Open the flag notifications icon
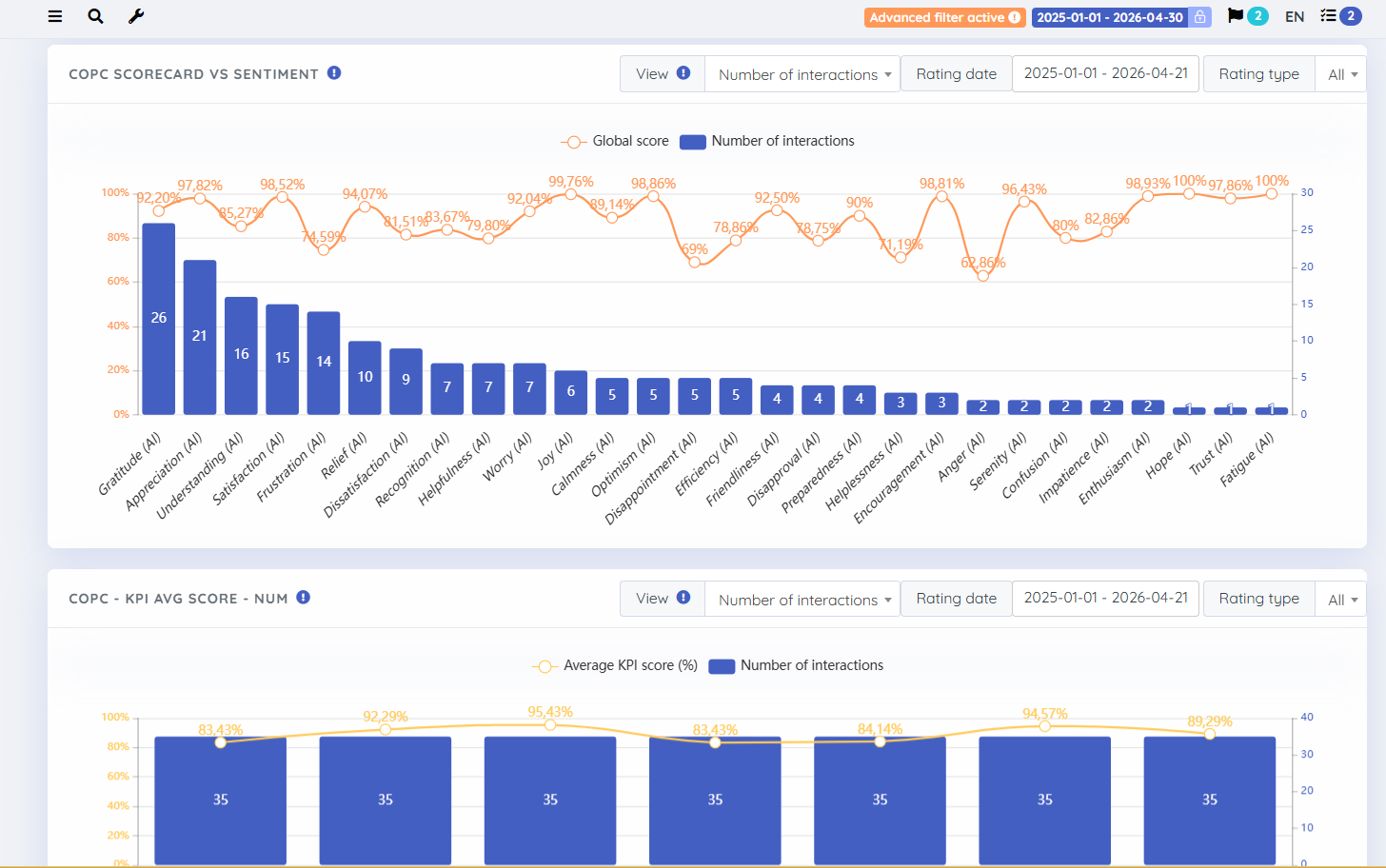 click(x=1236, y=16)
